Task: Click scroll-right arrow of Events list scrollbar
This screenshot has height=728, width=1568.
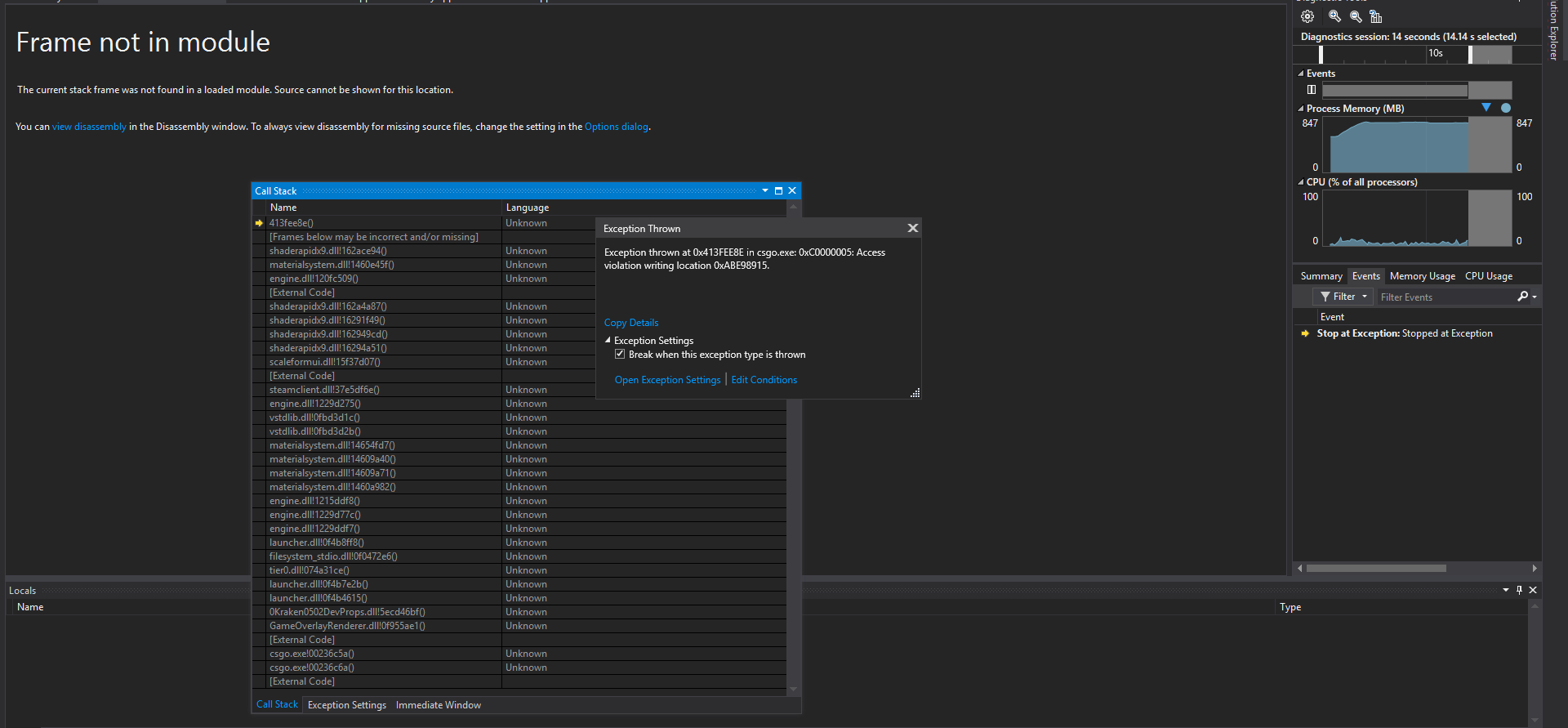Action: (1535, 568)
